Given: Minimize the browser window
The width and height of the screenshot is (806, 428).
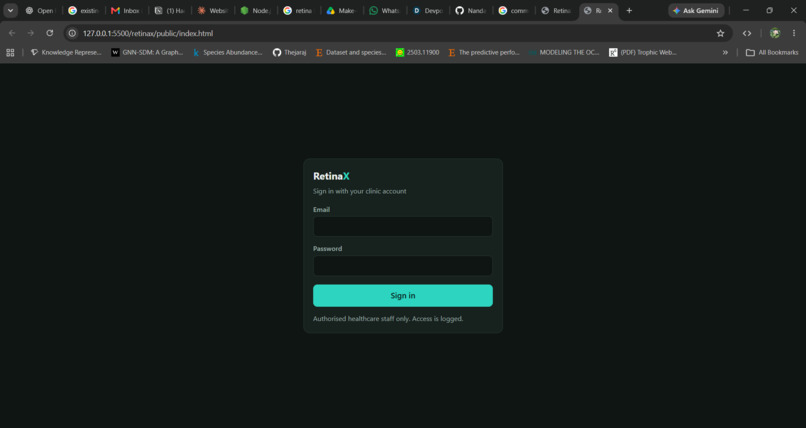Looking at the screenshot, I should [x=746, y=10].
